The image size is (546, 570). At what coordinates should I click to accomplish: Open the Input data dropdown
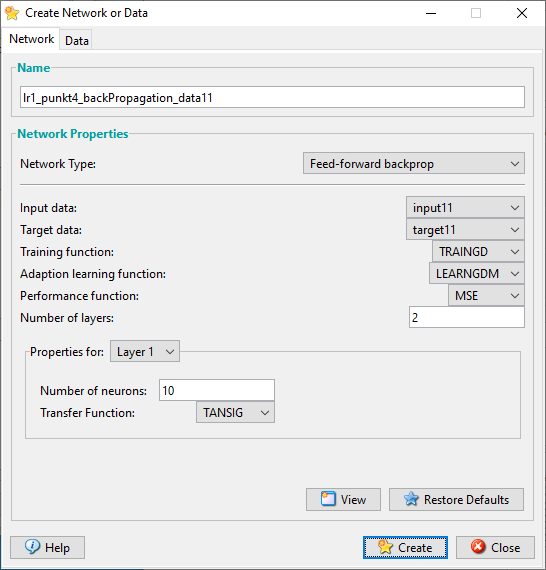coord(465,208)
